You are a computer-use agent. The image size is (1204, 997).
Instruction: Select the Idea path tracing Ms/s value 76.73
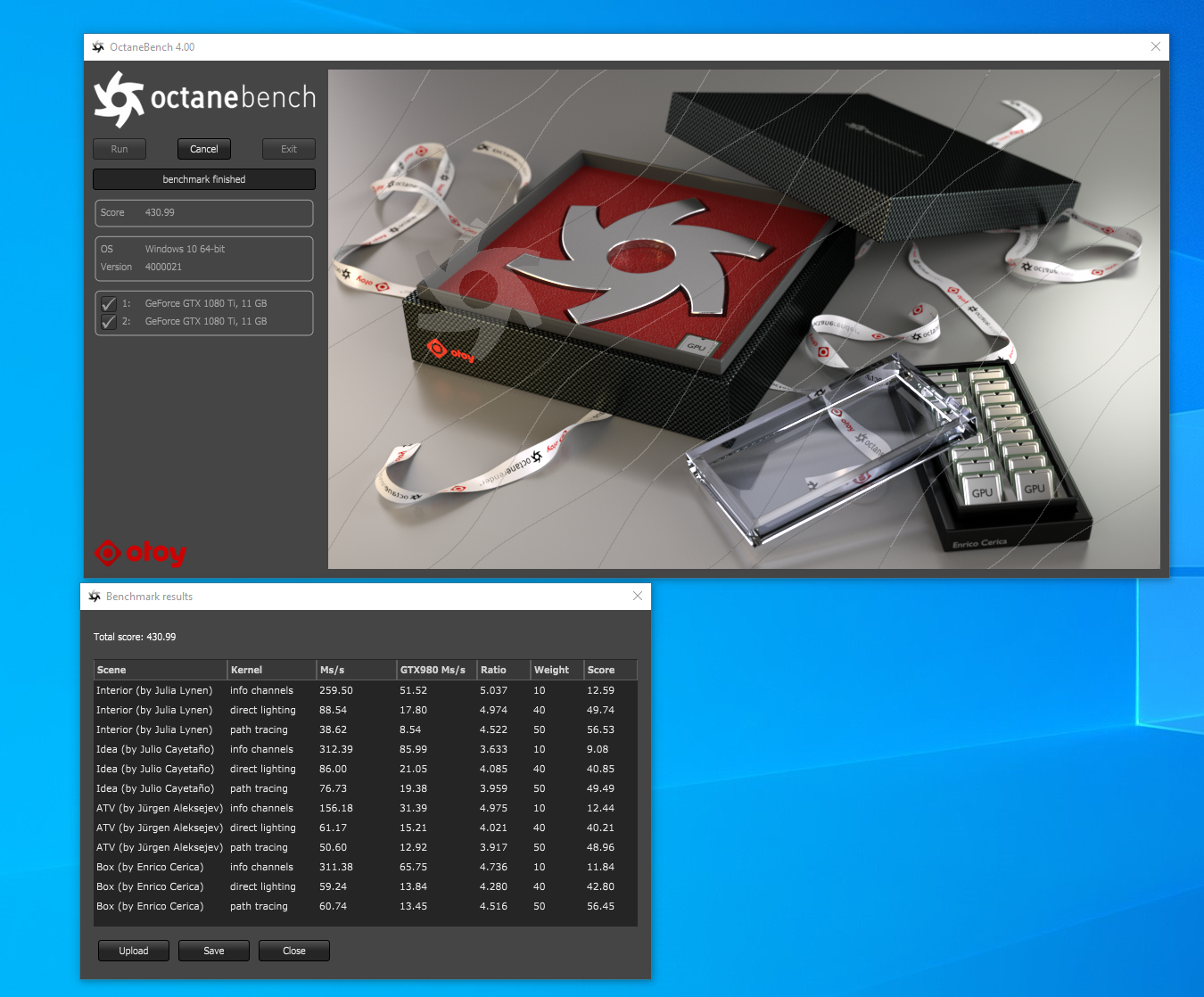tap(333, 788)
